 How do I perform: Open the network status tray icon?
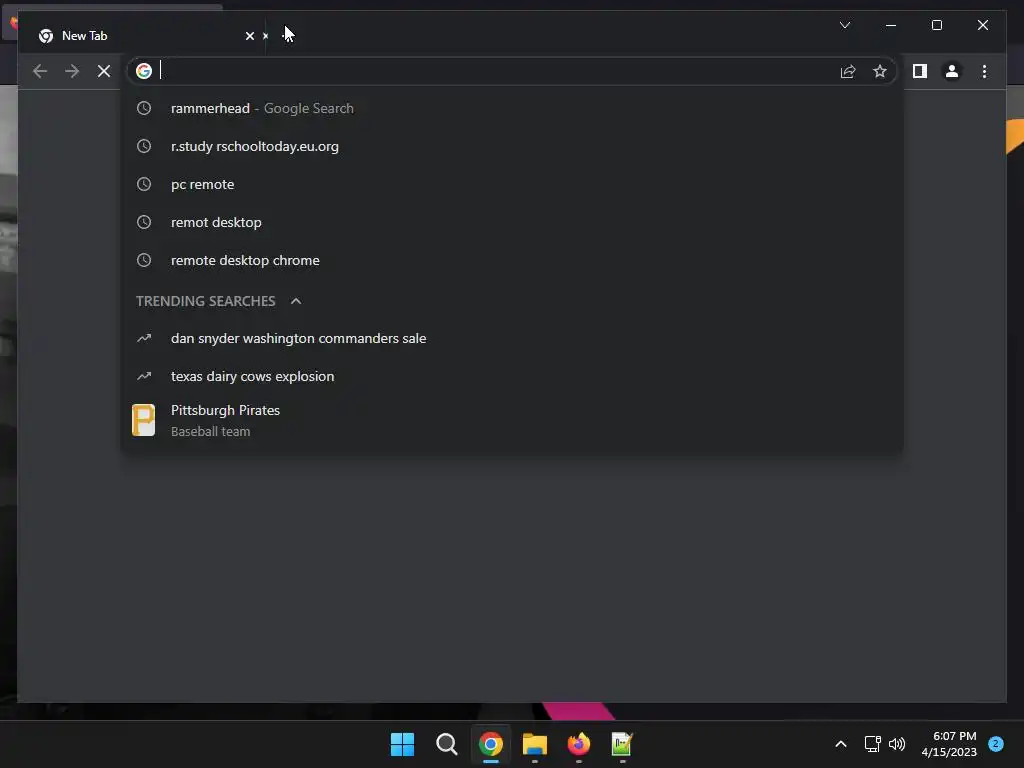pos(872,744)
